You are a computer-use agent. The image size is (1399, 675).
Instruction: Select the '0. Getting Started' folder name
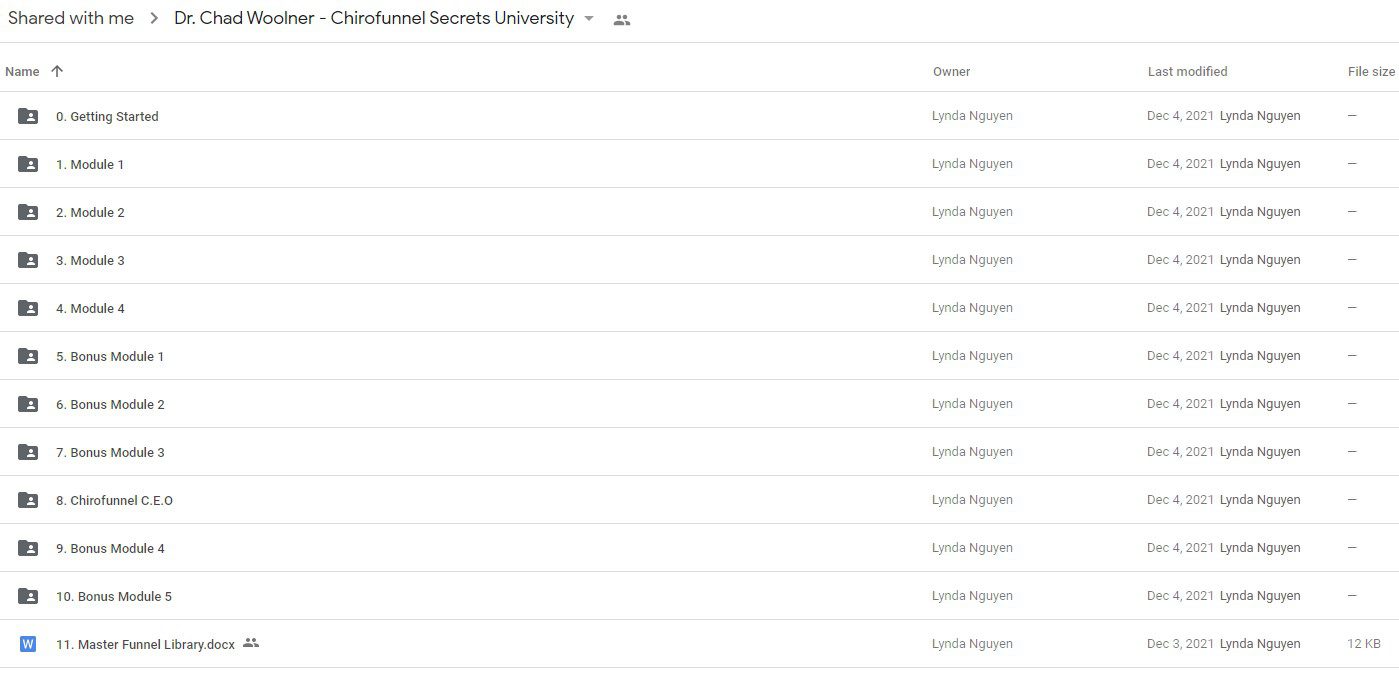pos(107,116)
